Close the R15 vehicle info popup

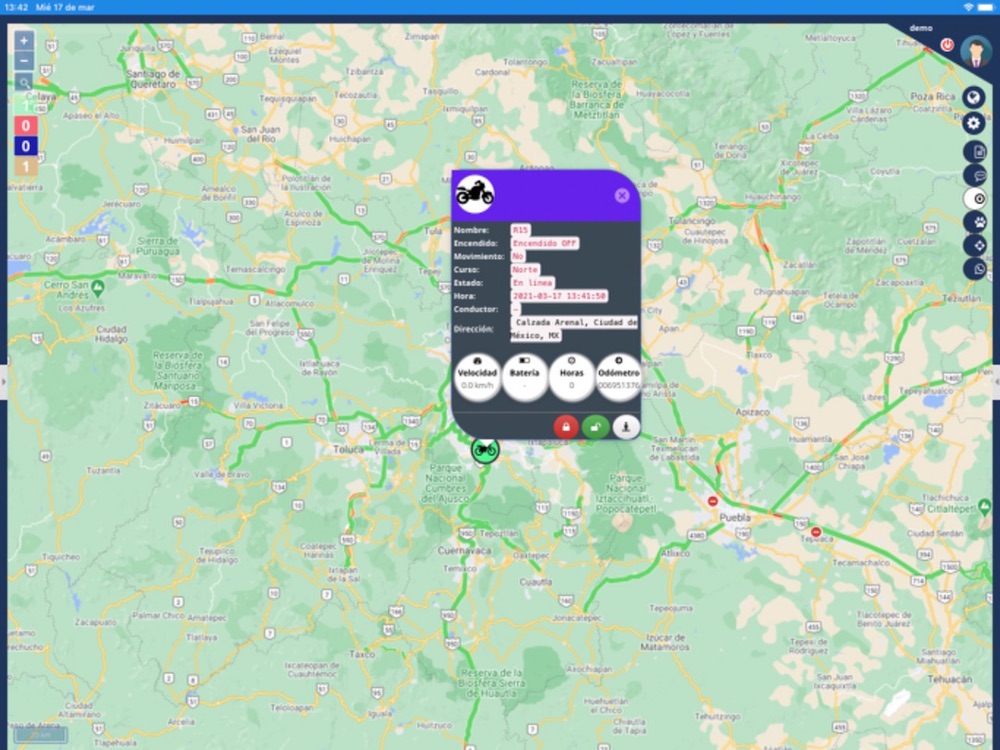(x=622, y=196)
